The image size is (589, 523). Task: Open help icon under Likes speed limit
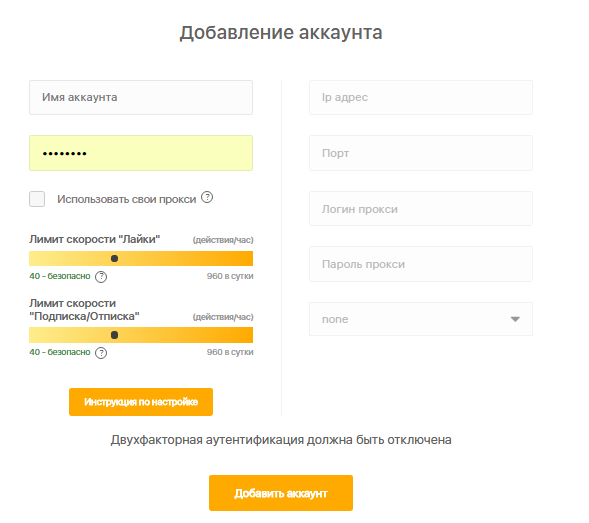[x=101, y=277]
